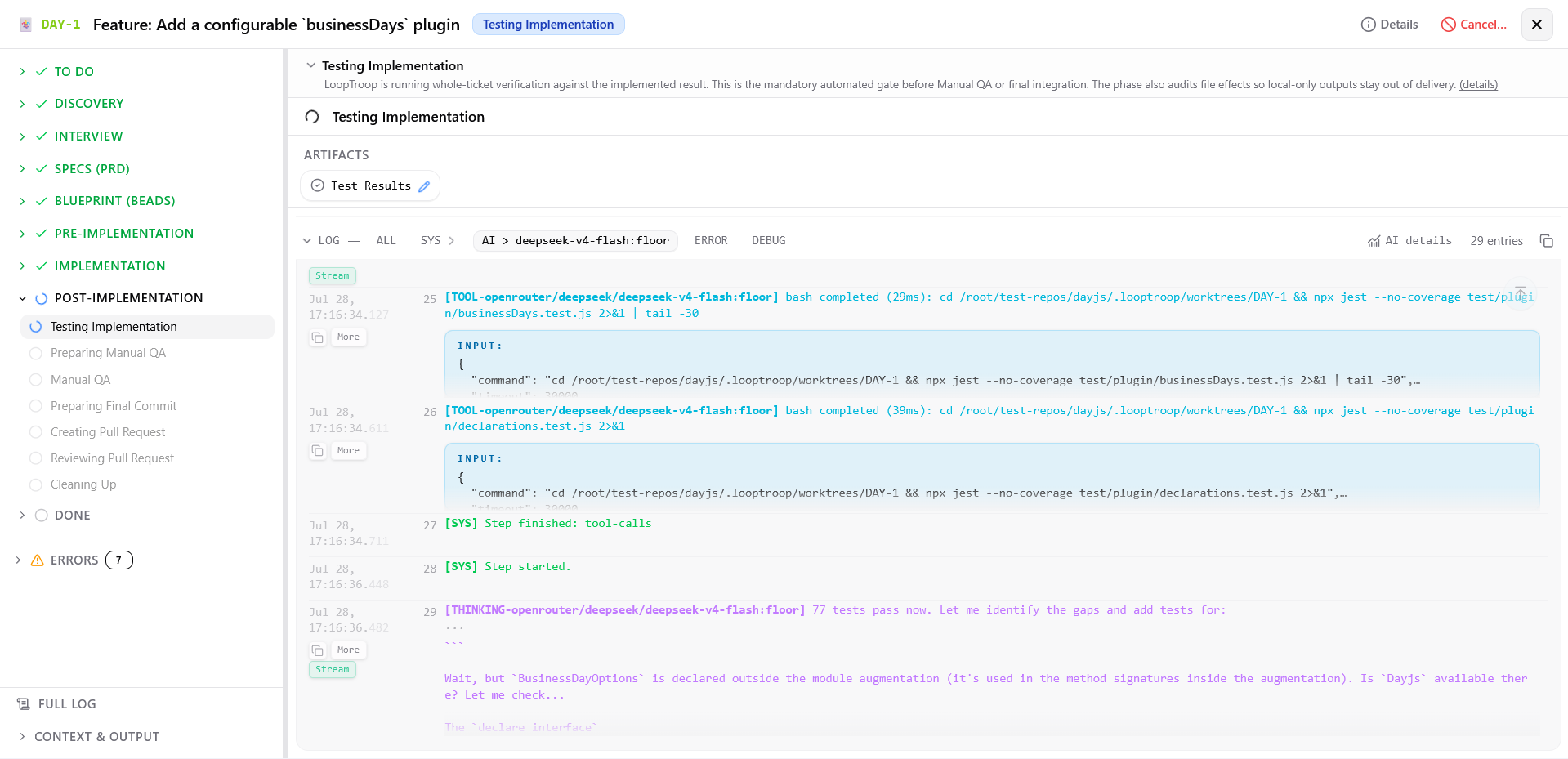Click the pencil edit icon on Test Results

click(x=424, y=186)
